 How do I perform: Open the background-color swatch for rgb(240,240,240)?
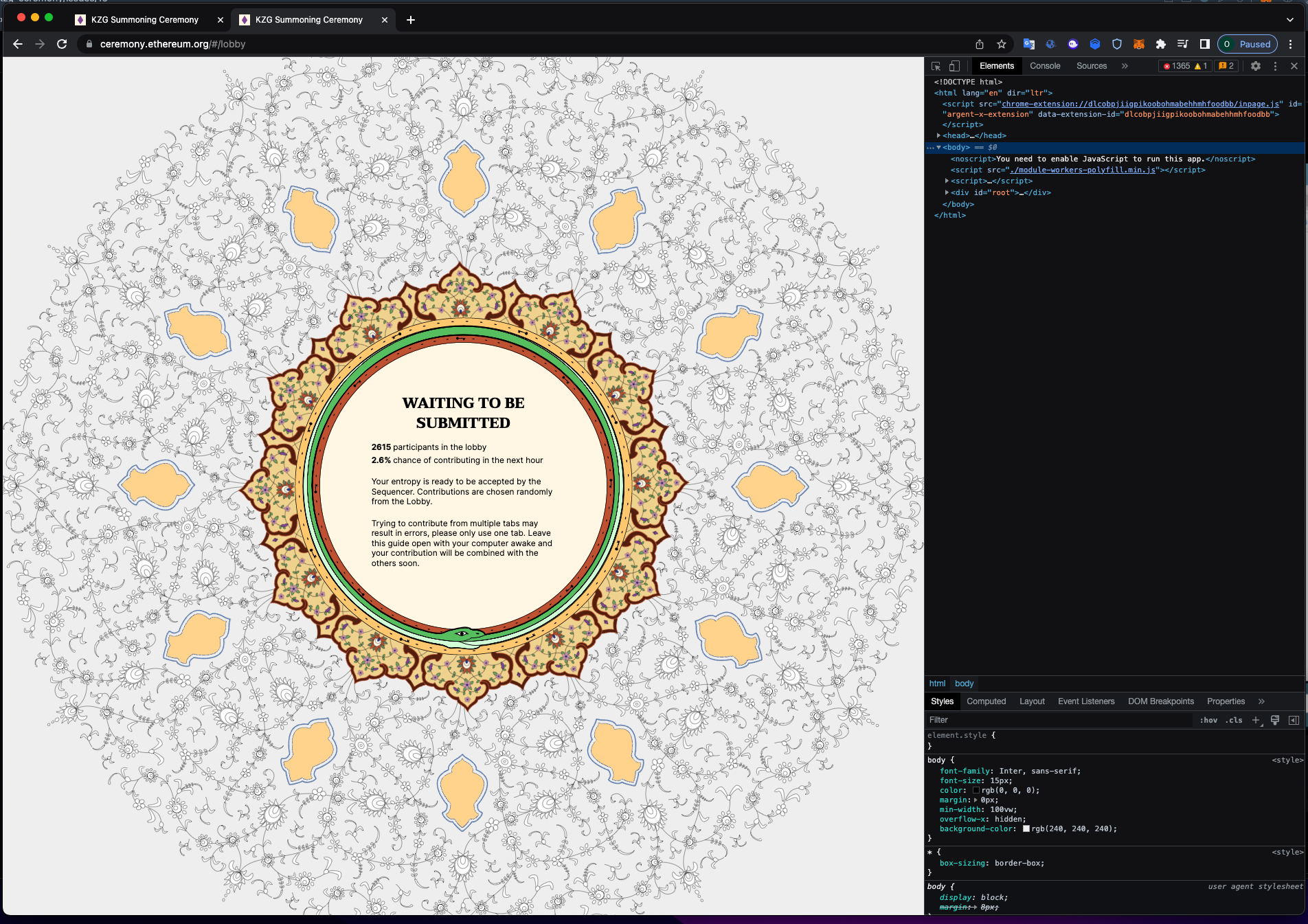1026,829
